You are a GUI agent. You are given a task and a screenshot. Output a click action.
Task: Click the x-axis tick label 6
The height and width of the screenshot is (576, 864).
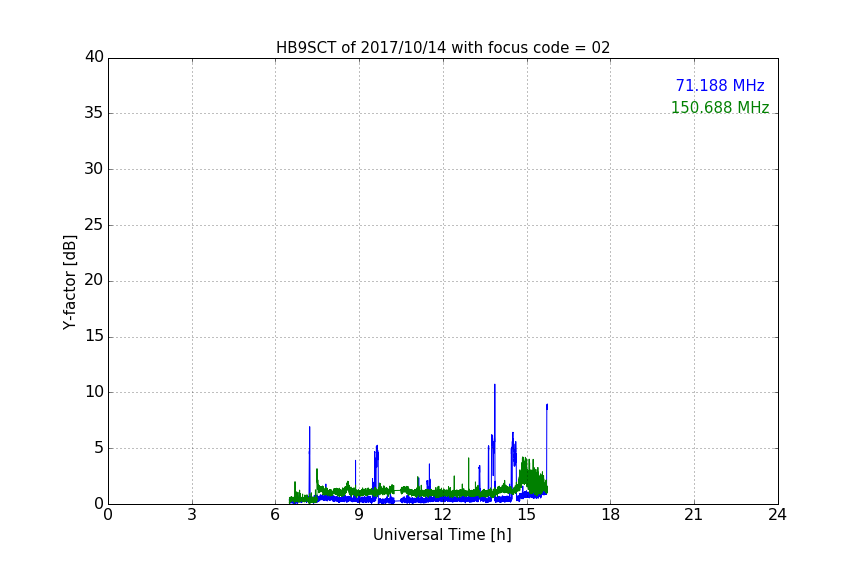(x=275, y=516)
